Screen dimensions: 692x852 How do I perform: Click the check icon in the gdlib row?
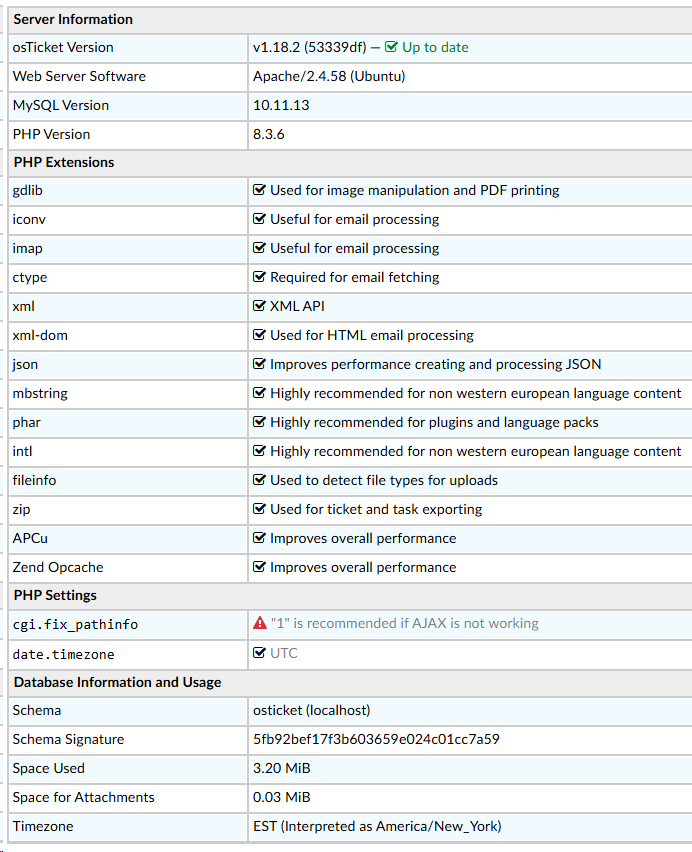tap(260, 190)
